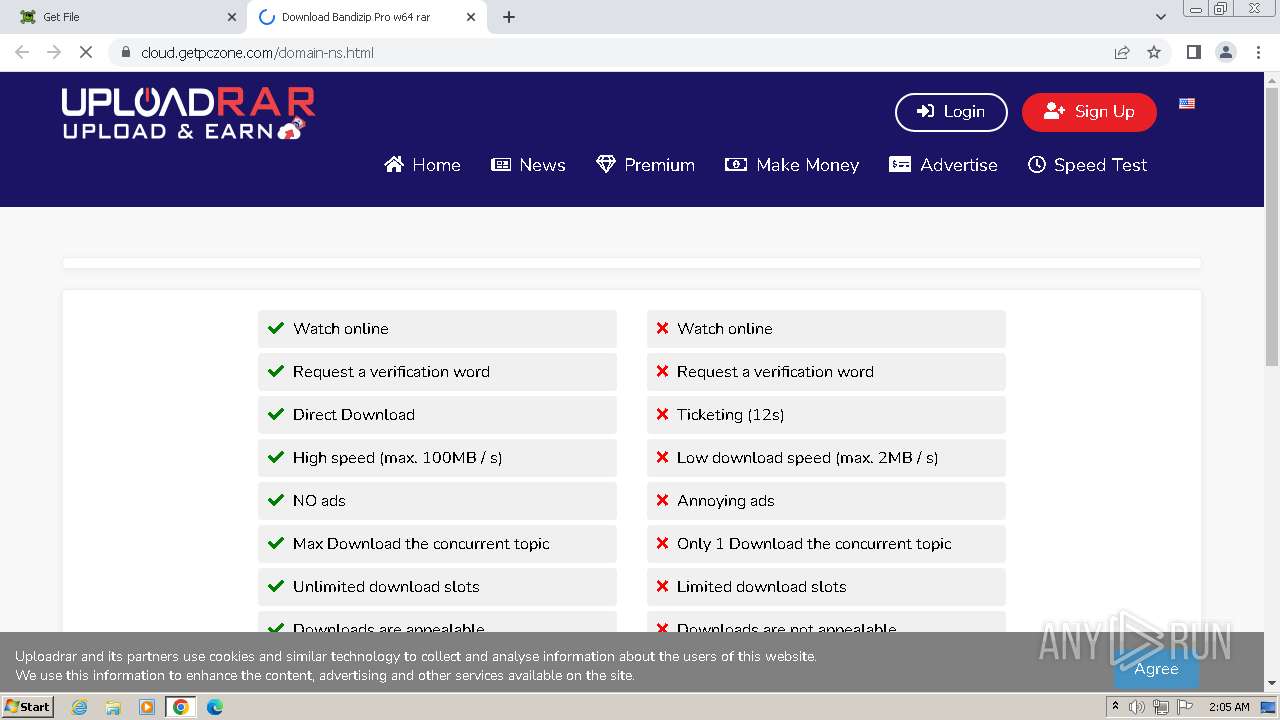The image size is (1280, 720).
Task: Accept cookies with Agree button
Action: (x=1156, y=669)
